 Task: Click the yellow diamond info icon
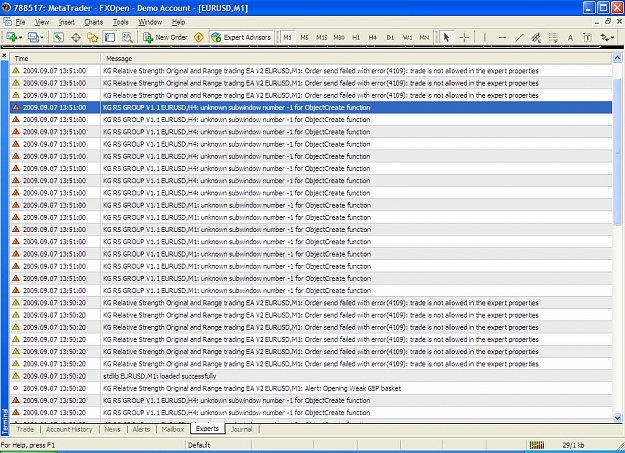tap(199, 37)
